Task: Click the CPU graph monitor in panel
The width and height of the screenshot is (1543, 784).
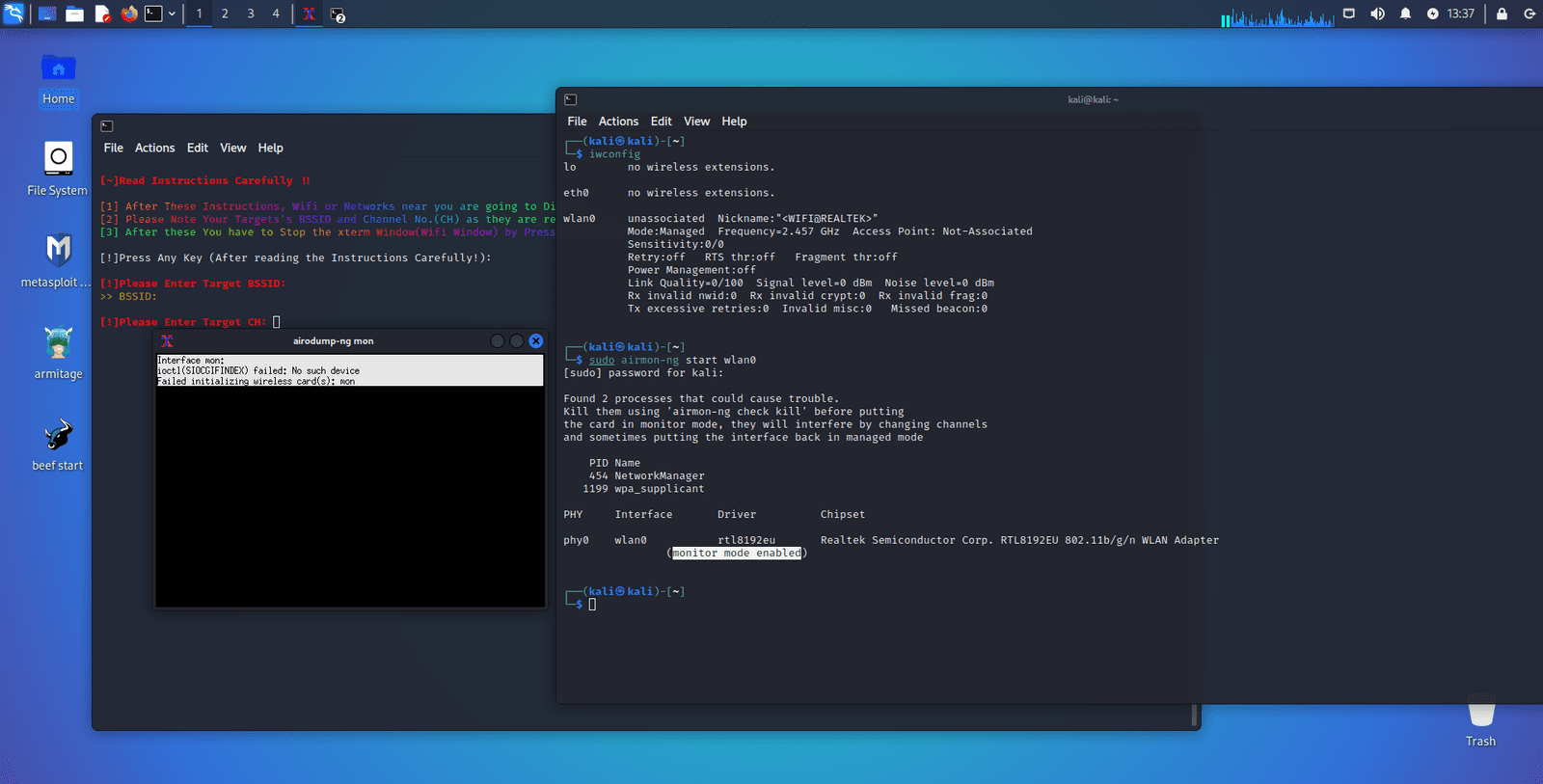Action: (1277, 16)
